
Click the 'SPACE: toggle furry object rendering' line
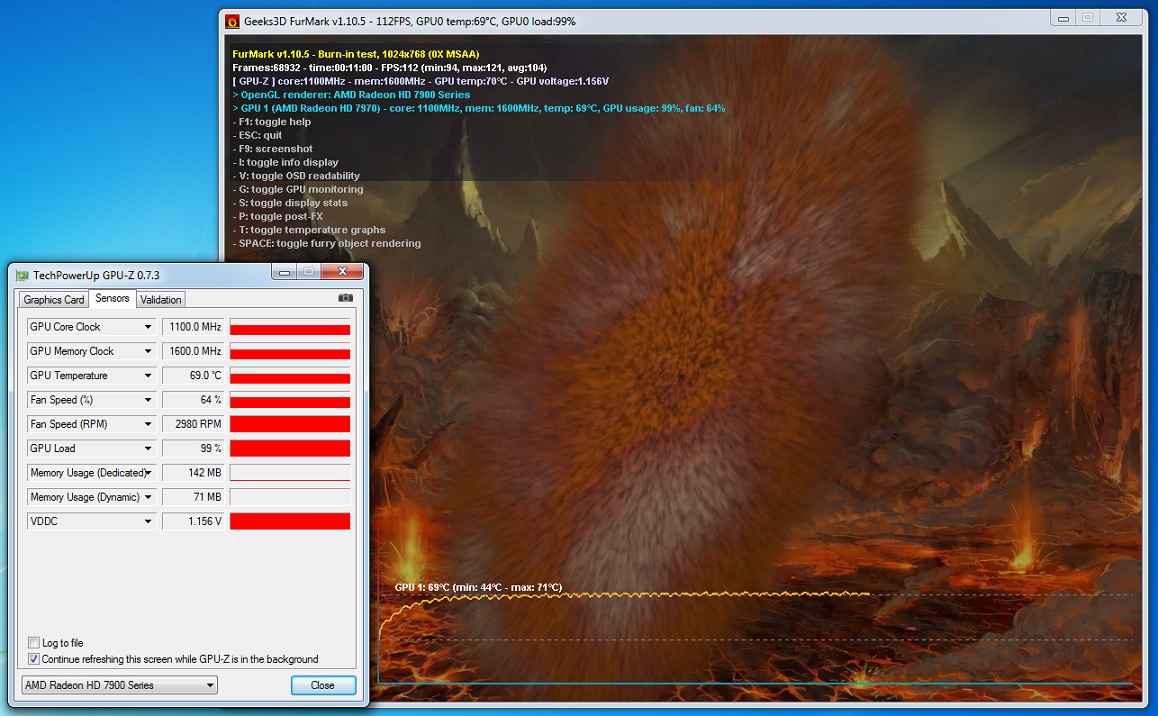(x=326, y=243)
